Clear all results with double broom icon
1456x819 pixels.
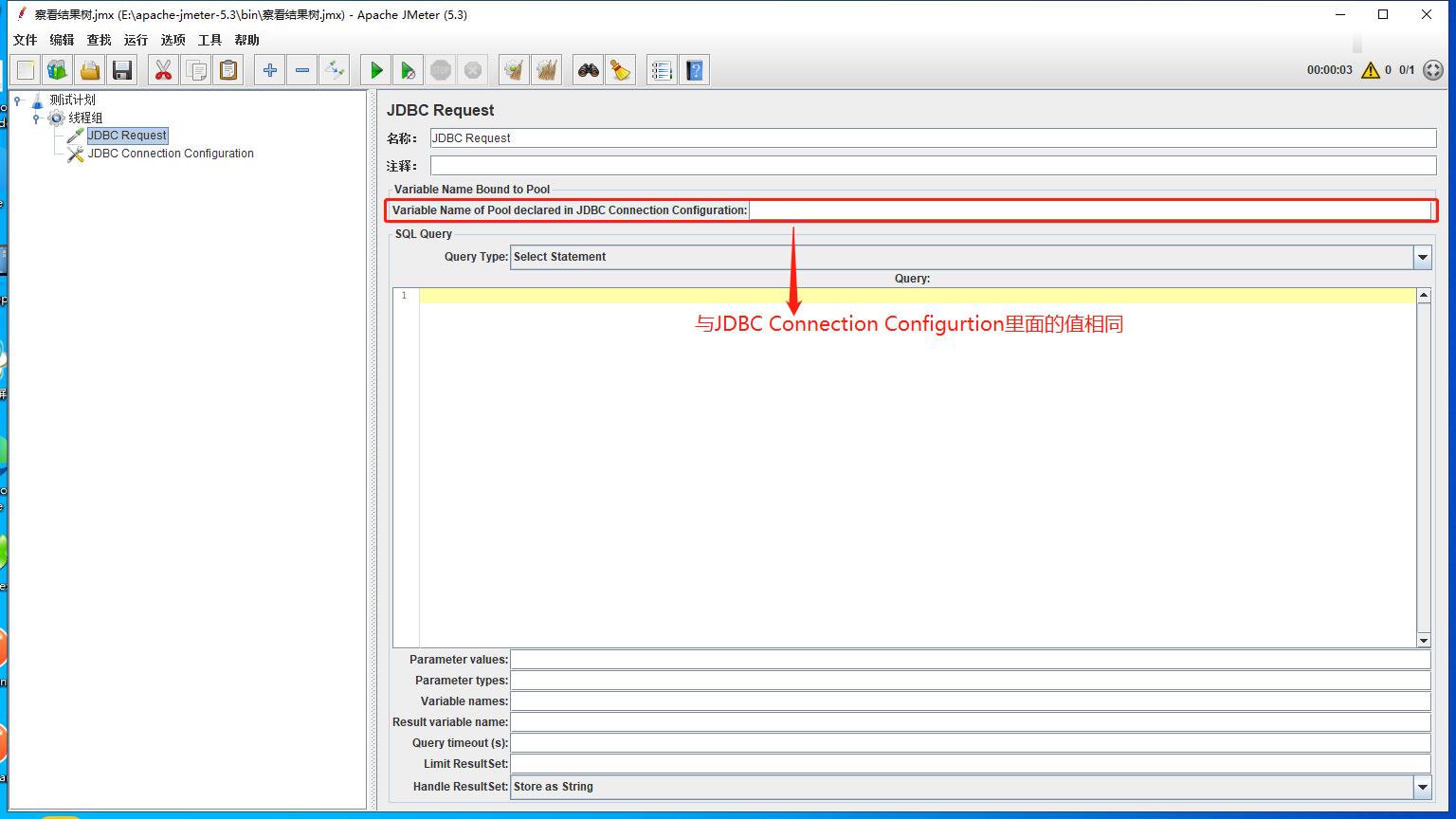[546, 70]
